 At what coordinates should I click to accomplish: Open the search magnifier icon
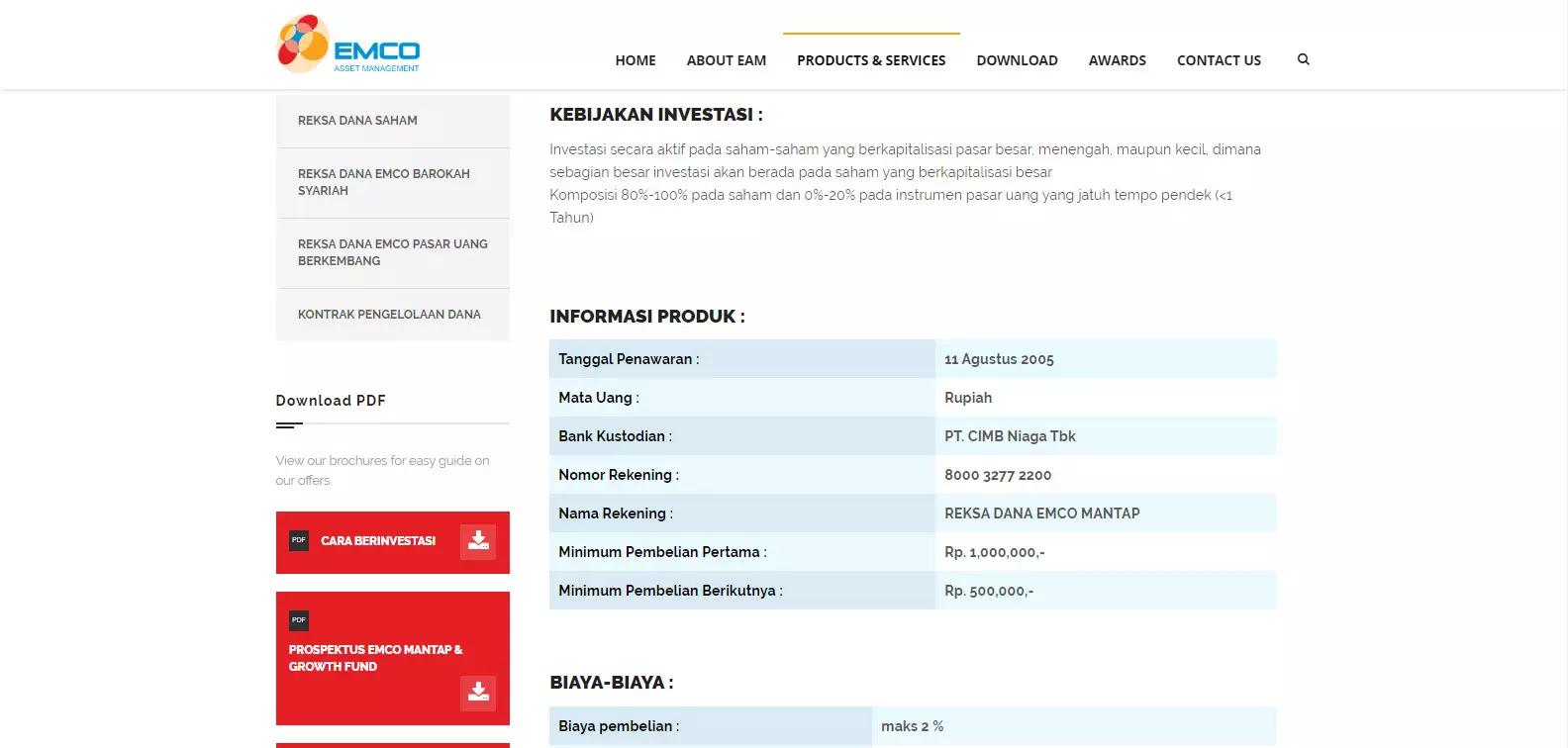pyautogui.click(x=1304, y=59)
